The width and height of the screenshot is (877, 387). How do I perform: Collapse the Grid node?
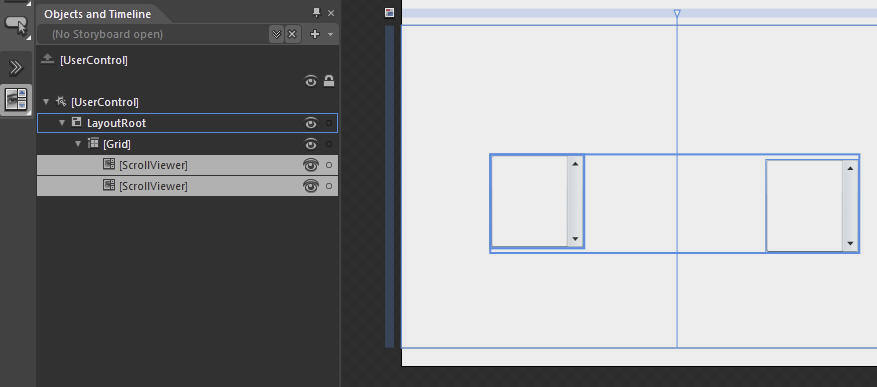pos(78,144)
